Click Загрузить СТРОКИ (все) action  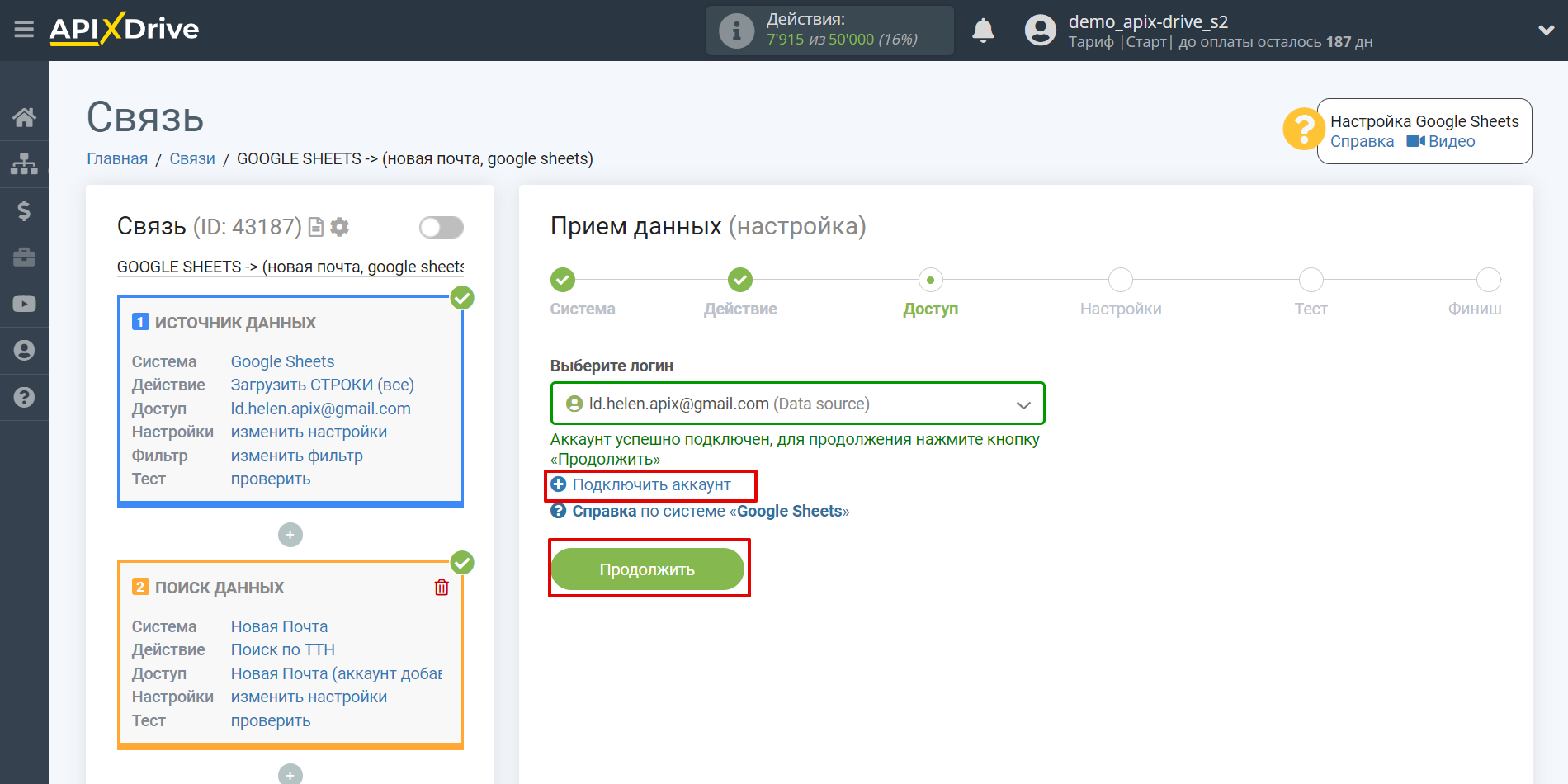tap(322, 385)
